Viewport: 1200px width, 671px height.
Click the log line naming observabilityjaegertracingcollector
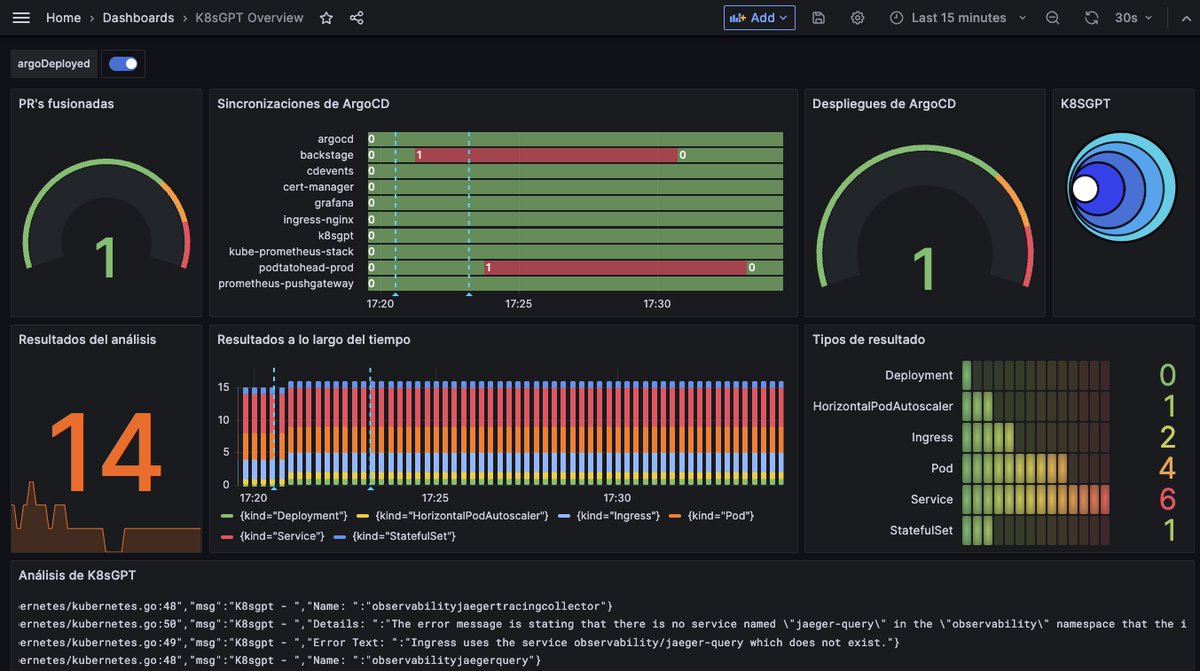316,606
